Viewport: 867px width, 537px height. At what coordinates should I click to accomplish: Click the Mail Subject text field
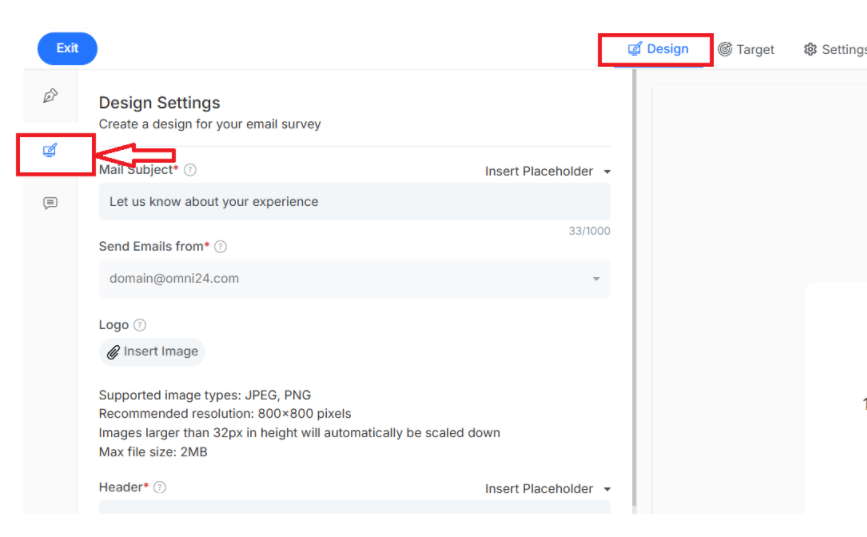[354, 202]
